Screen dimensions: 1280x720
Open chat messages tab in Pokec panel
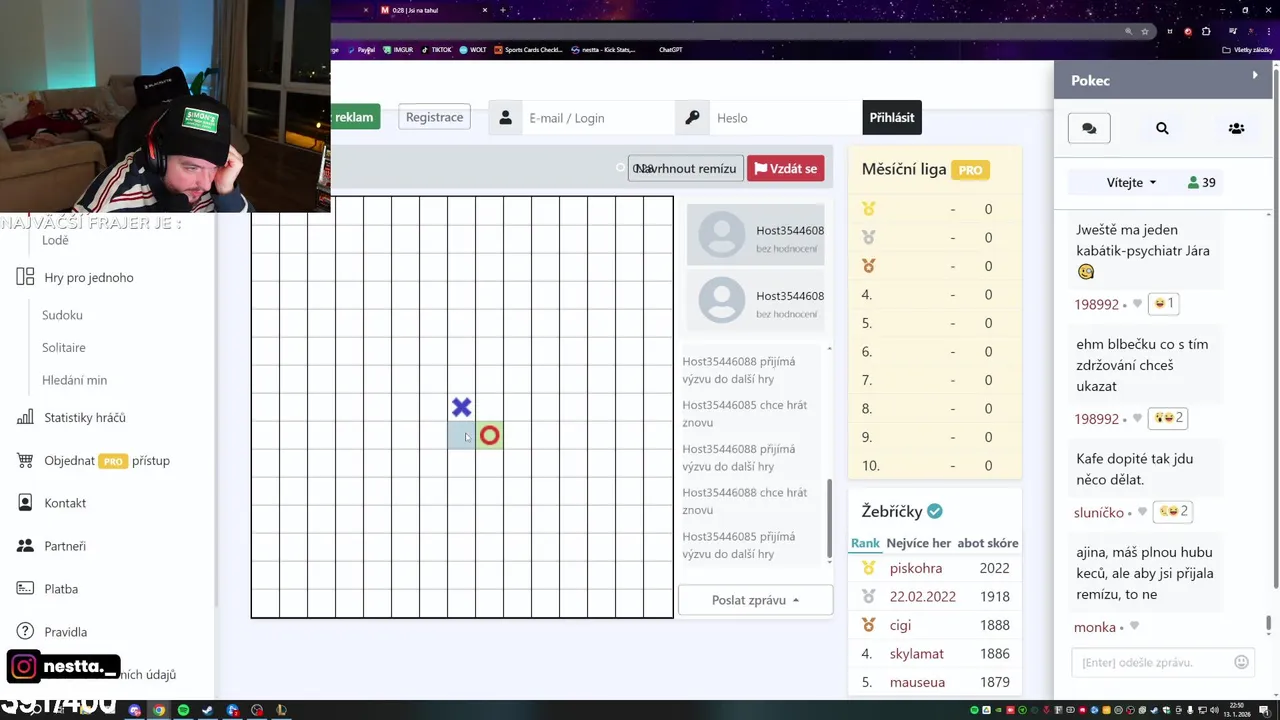tap(1089, 128)
